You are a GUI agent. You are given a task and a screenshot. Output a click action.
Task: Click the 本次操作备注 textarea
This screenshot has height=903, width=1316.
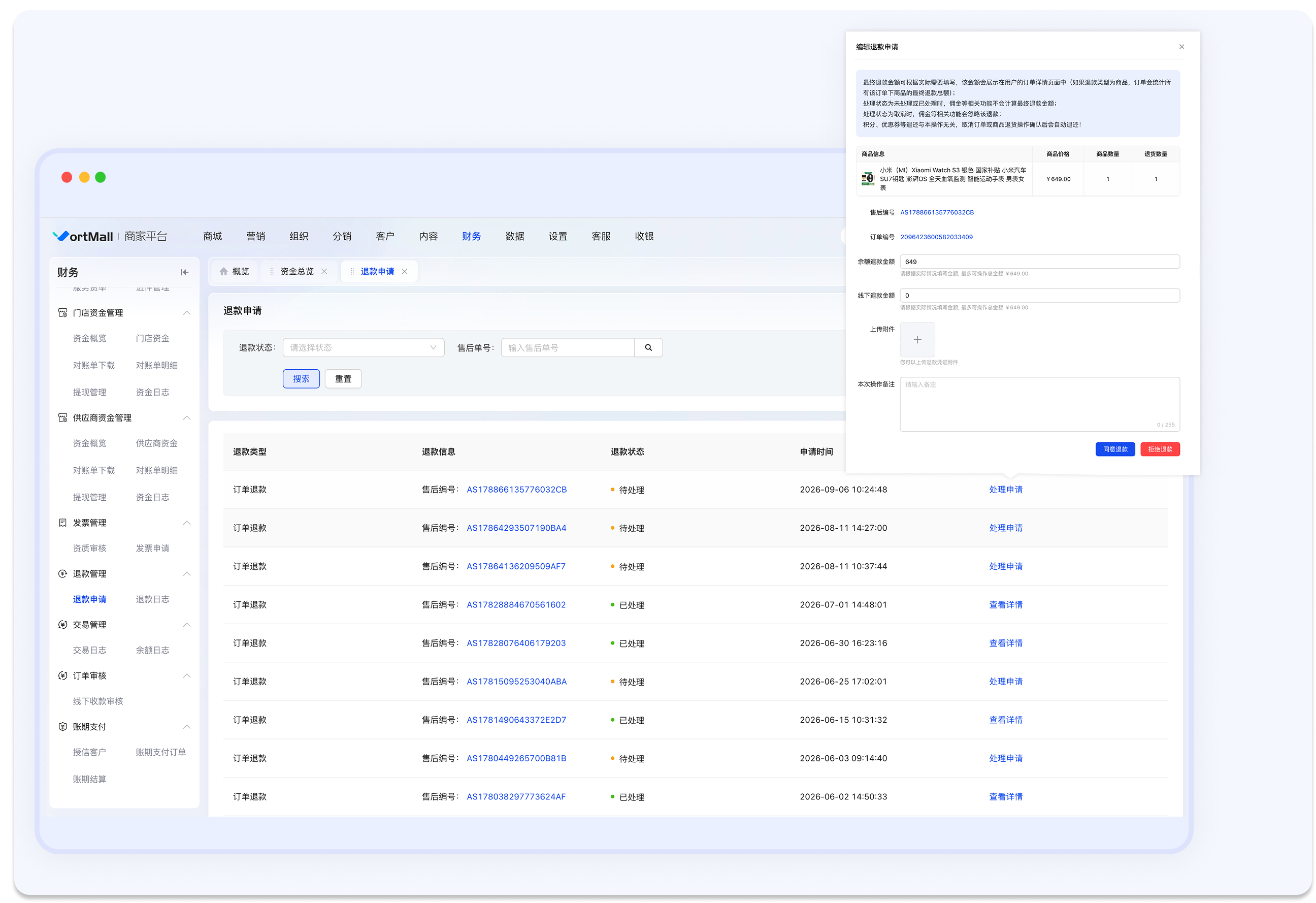[1040, 404]
